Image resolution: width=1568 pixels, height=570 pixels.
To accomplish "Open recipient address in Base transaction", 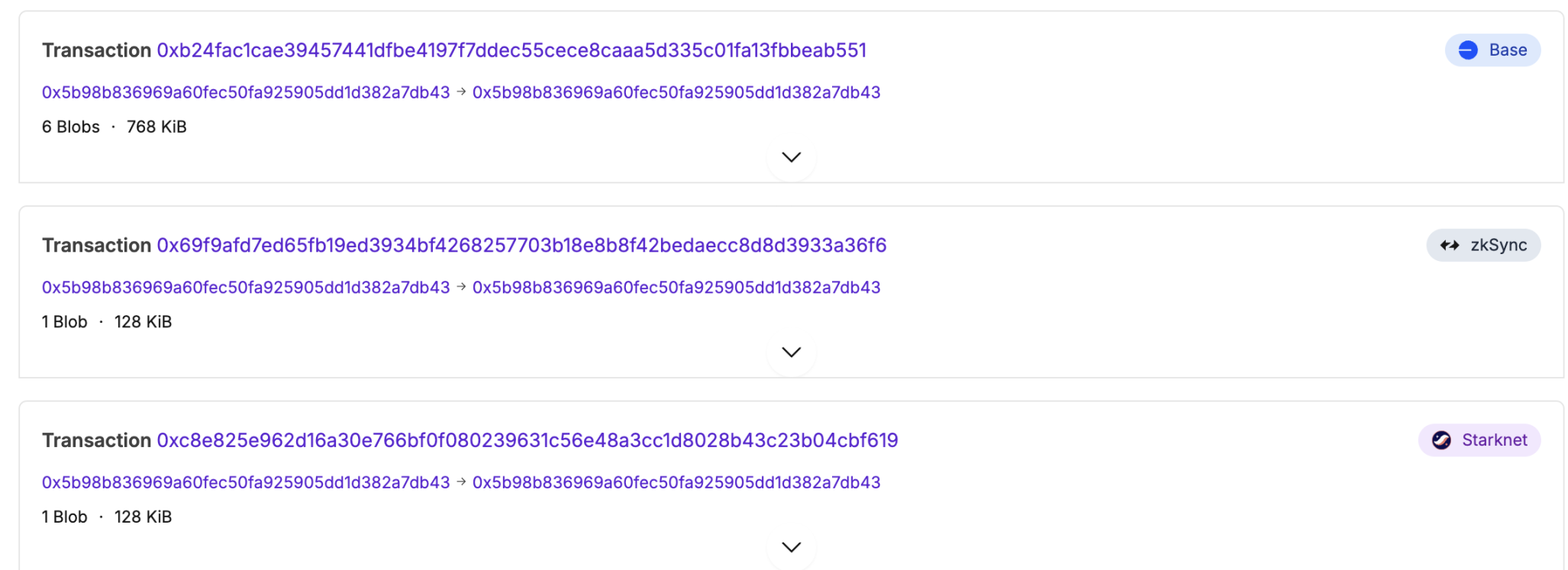I will point(676,92).
